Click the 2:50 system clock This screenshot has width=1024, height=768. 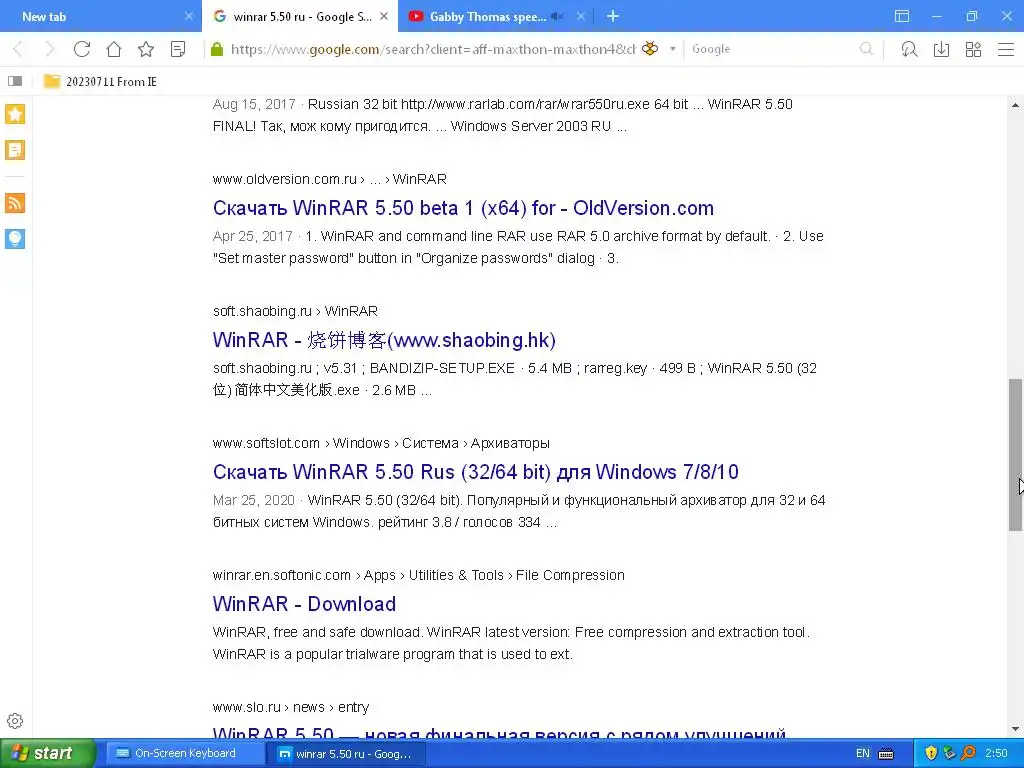tap(996, 753)
